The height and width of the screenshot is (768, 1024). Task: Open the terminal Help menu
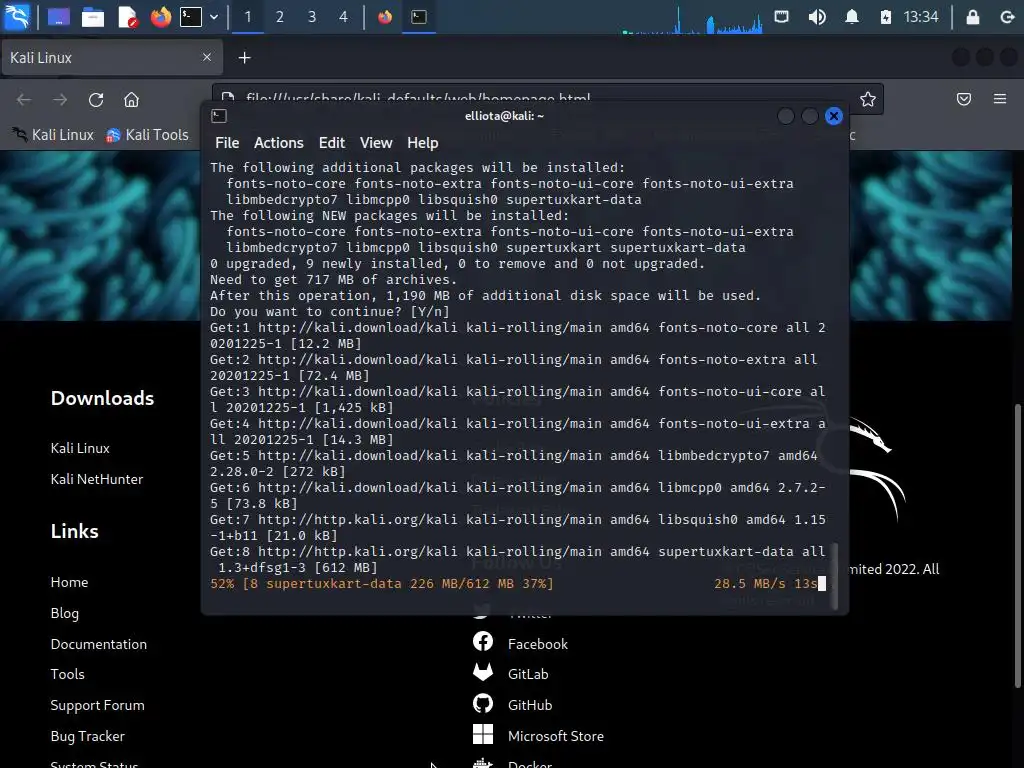[423, 143]
